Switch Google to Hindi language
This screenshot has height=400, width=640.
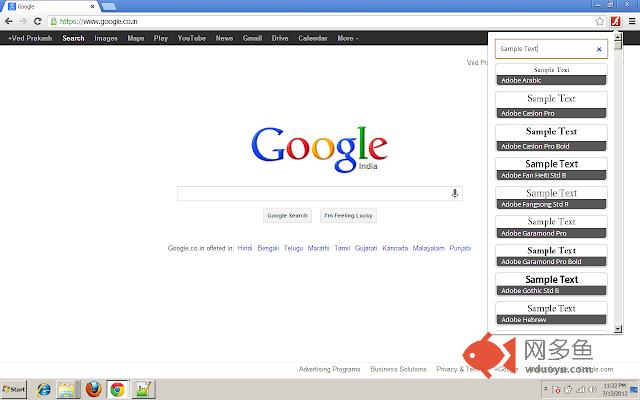click(x=245, y=248)
